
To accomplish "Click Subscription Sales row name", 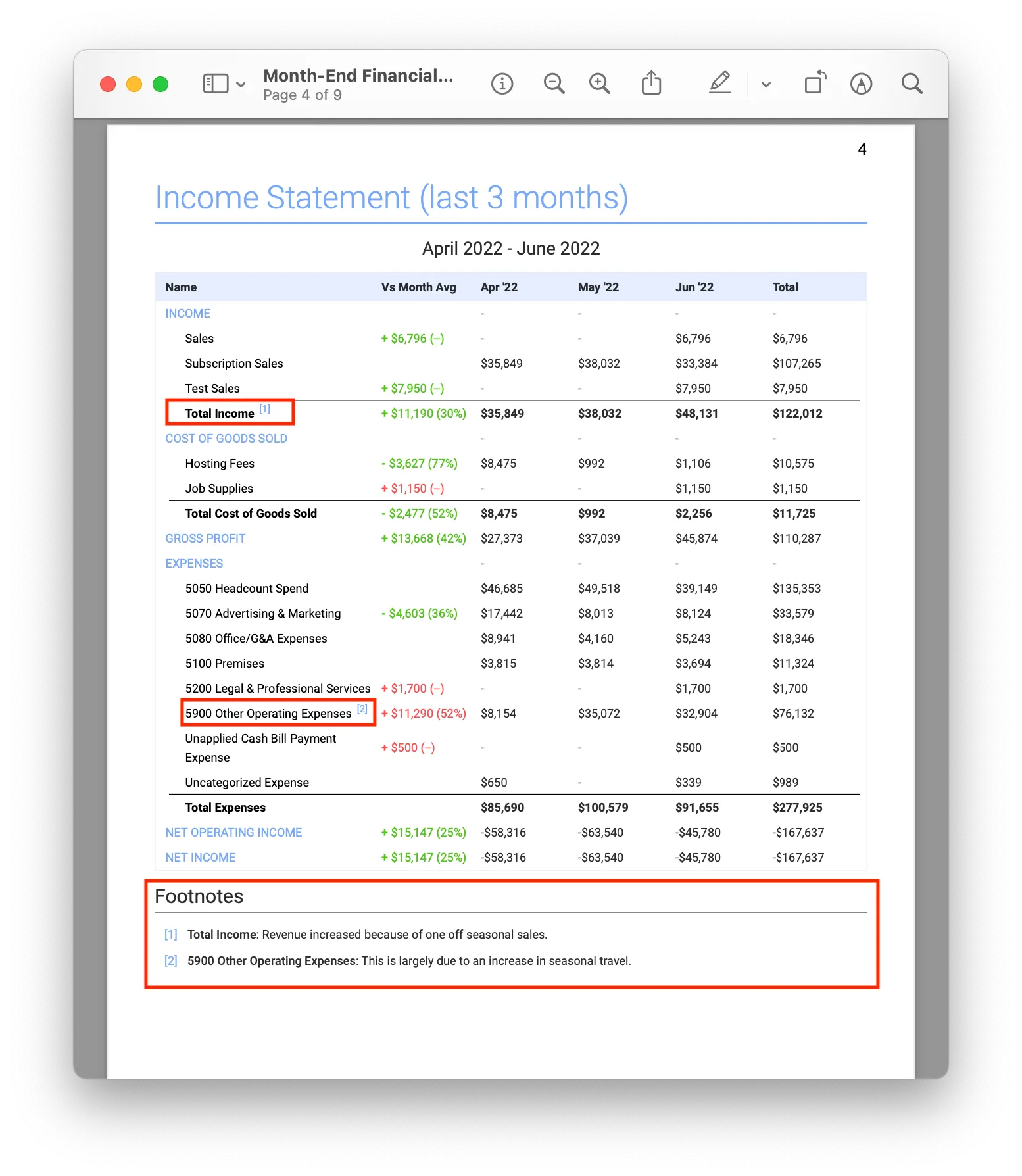I will (233, 364).
